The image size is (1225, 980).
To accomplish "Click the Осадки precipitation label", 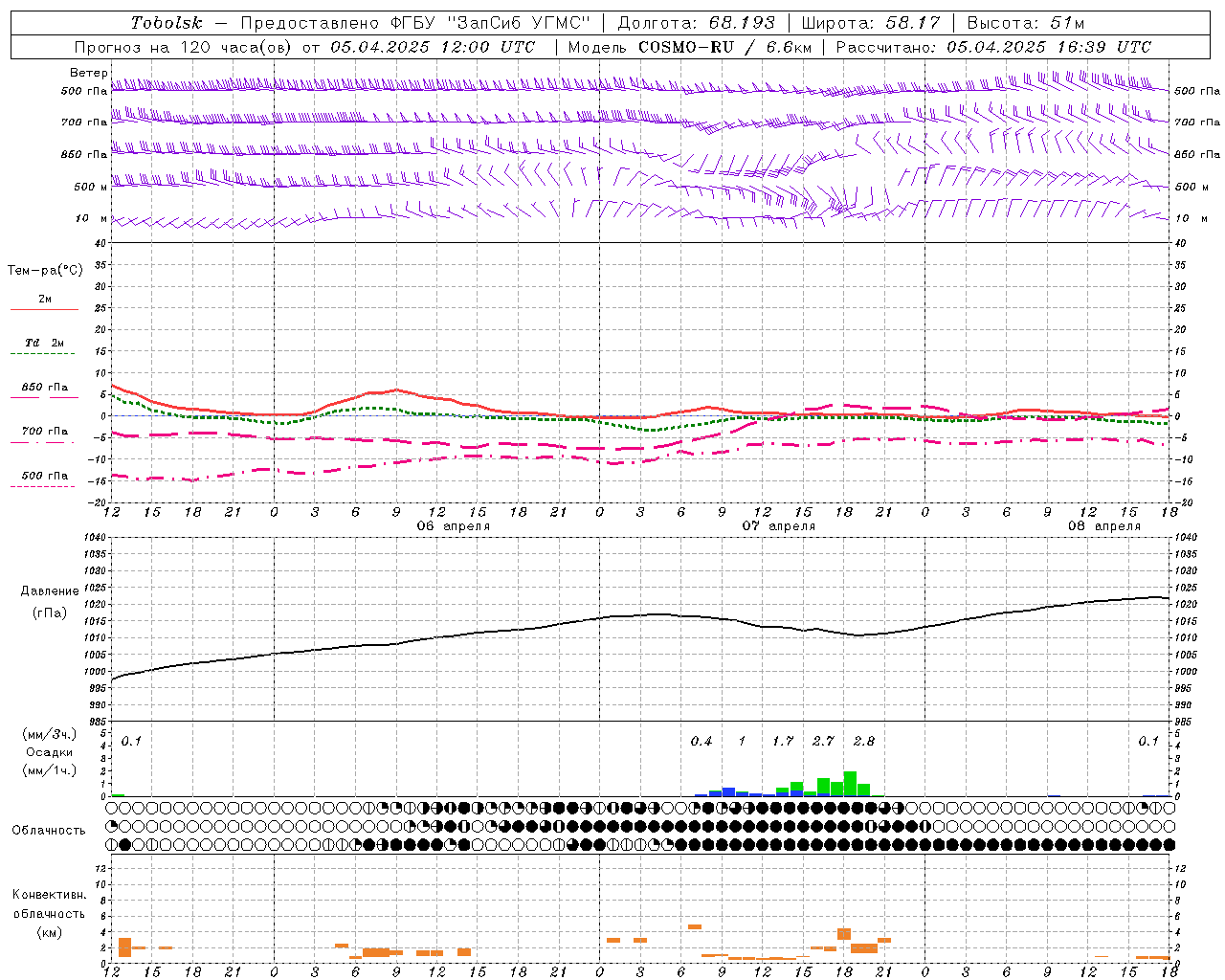I will pyautogui.click(x=50, y=752).
